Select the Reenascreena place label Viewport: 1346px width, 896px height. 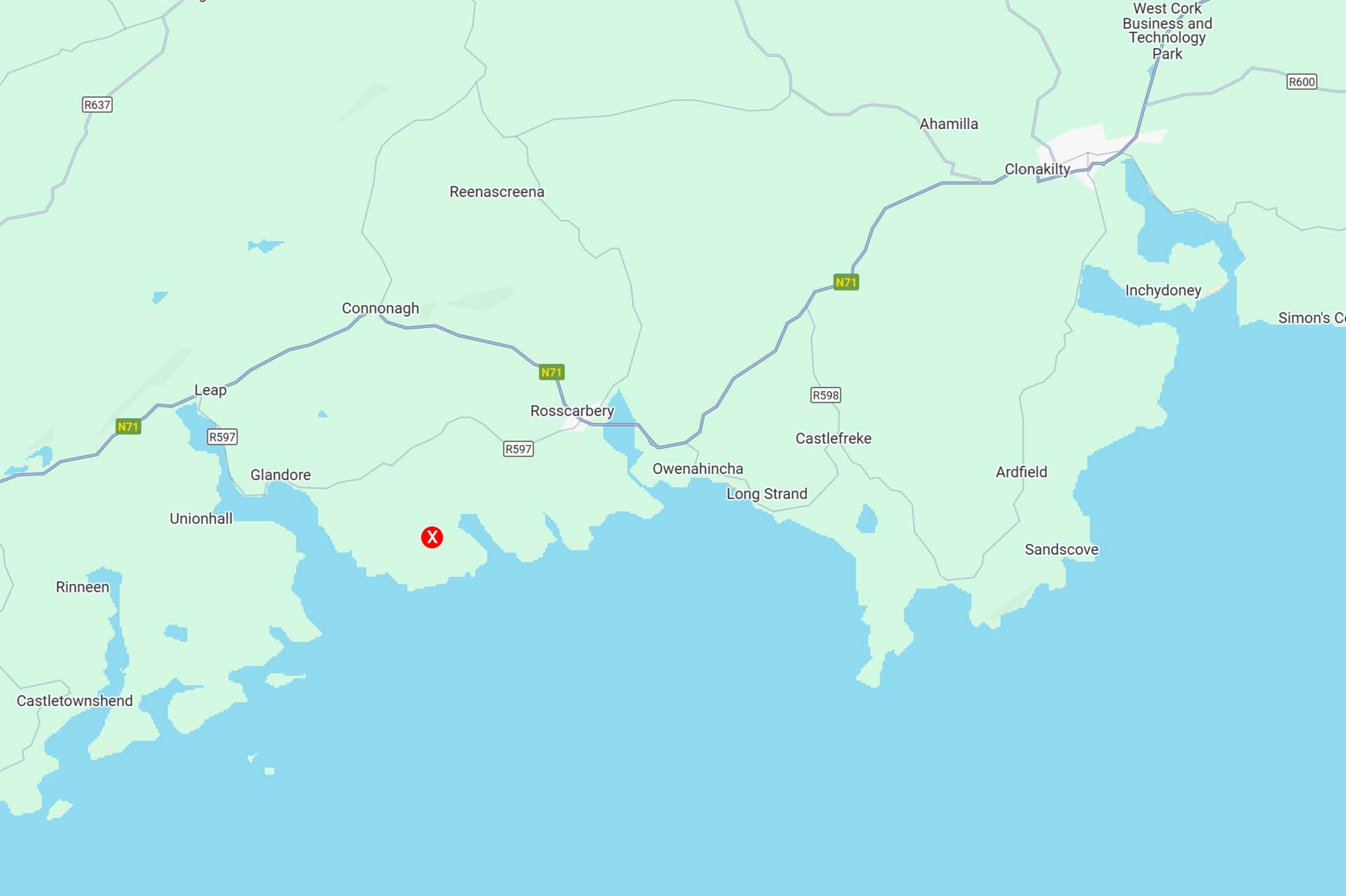(x=496, y=191)
